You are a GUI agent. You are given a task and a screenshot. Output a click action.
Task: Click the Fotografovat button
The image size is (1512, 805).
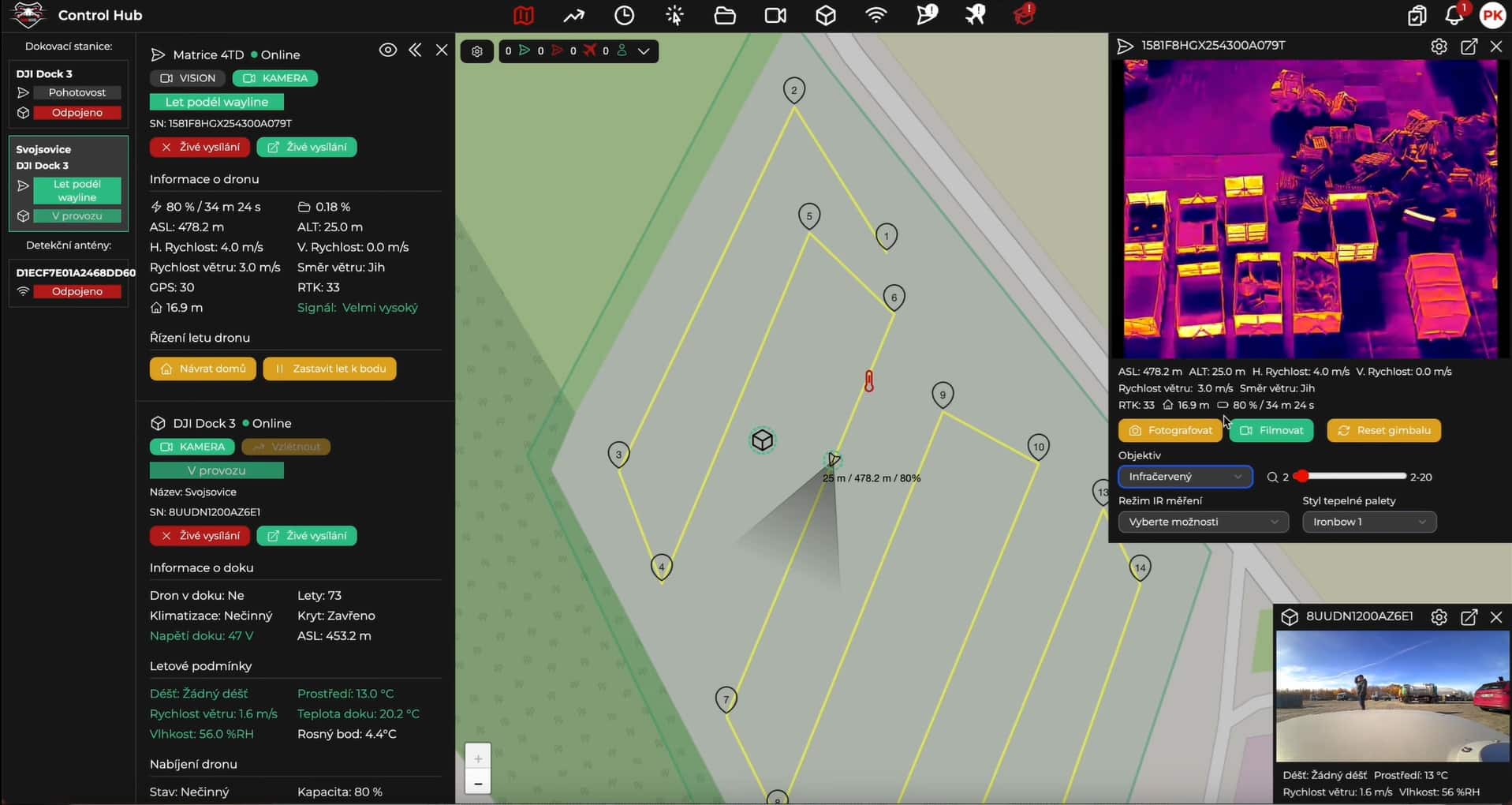point(1170,430)
